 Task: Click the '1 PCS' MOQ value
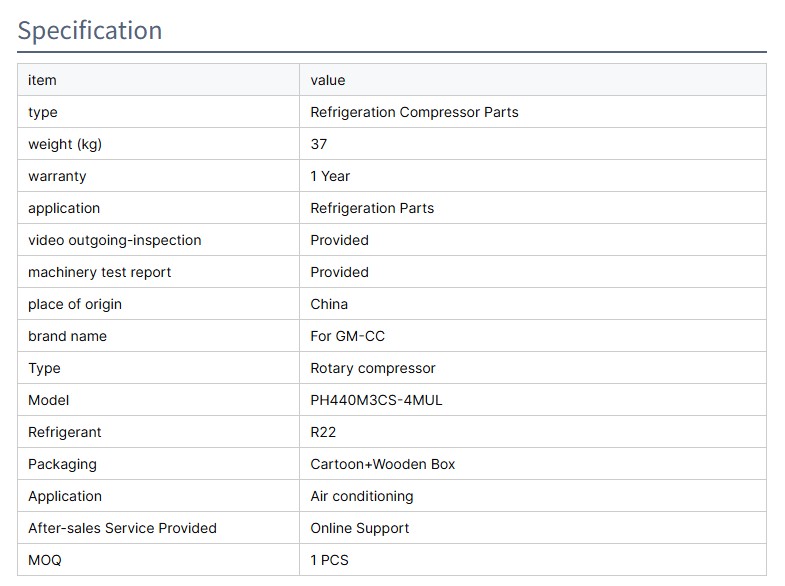[329, 560]
